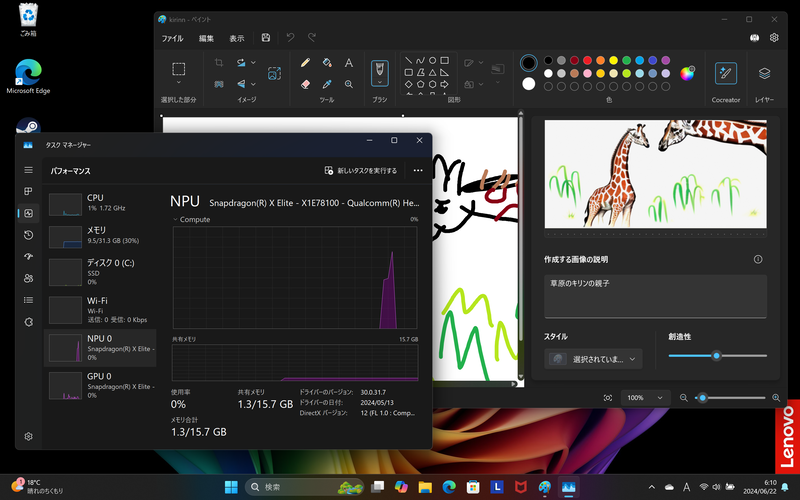800x500 pixels.
Task: Click the Save icon in Paint
Action: pos(266,38)
